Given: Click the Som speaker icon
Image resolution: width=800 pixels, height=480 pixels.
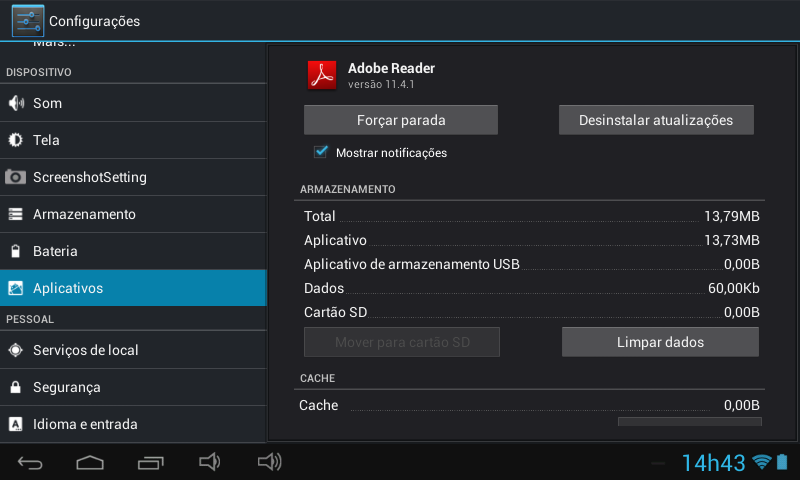Looking at the screenshot, I should (x=16, y=103).
